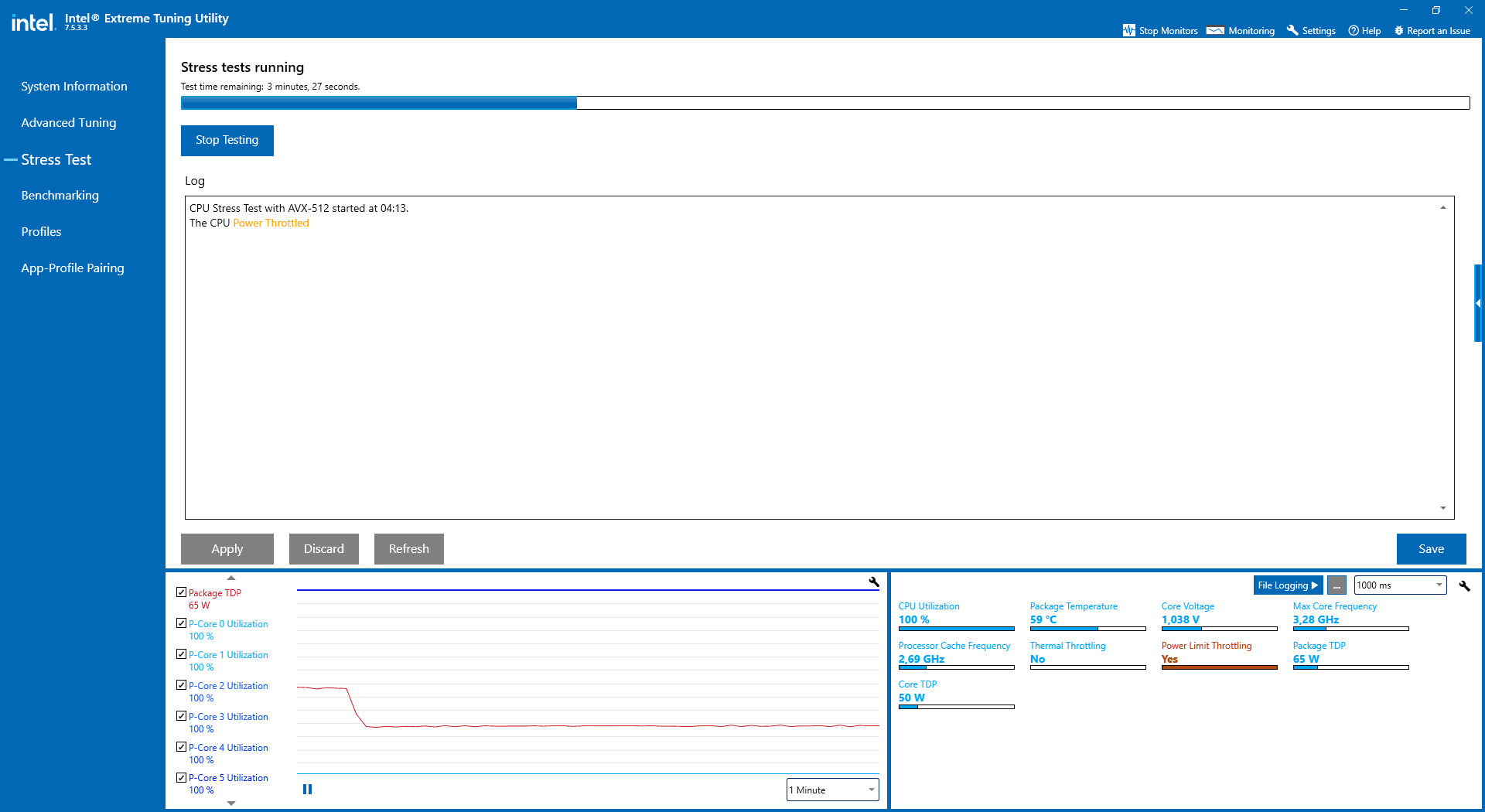Open System Information section

pyautogui.click(x=74, y=87)
